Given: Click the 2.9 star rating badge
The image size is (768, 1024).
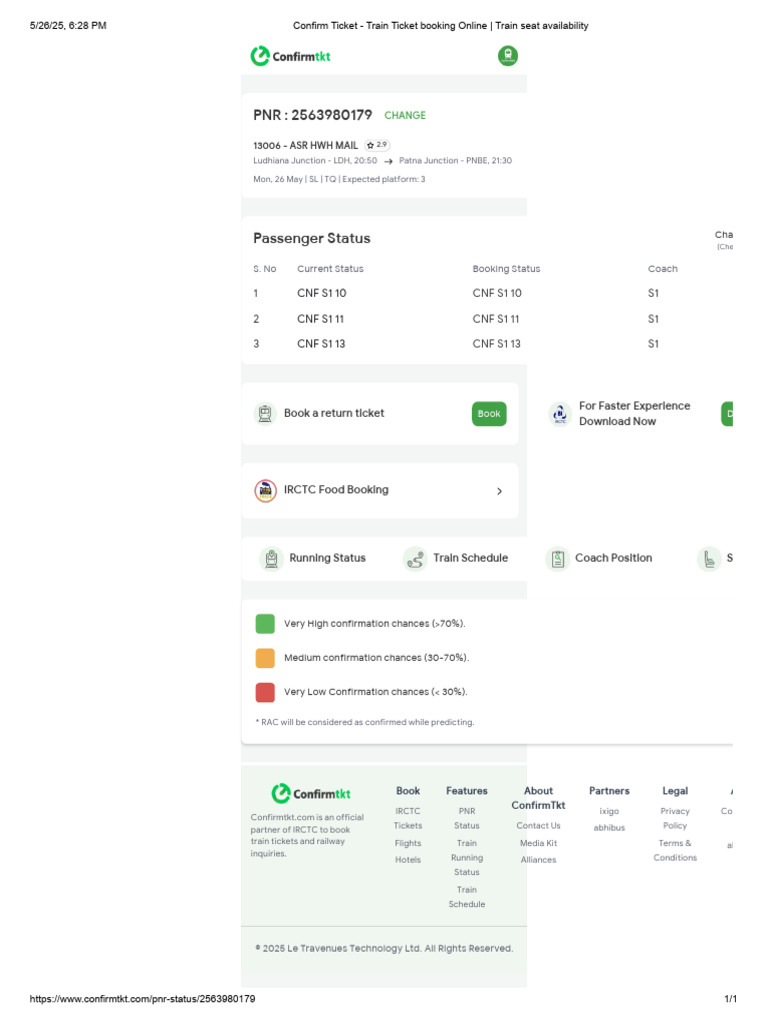Looking at the screenshot, I should tap(377, 145).
